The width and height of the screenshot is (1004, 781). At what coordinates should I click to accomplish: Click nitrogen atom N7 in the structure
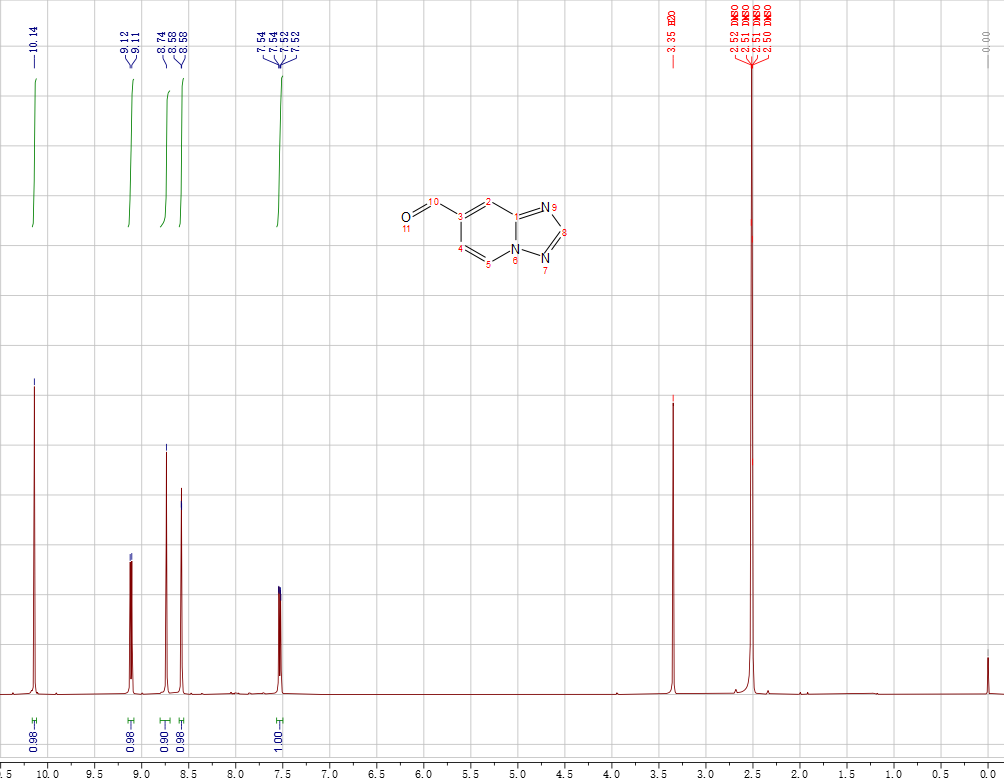pos(545,258)
